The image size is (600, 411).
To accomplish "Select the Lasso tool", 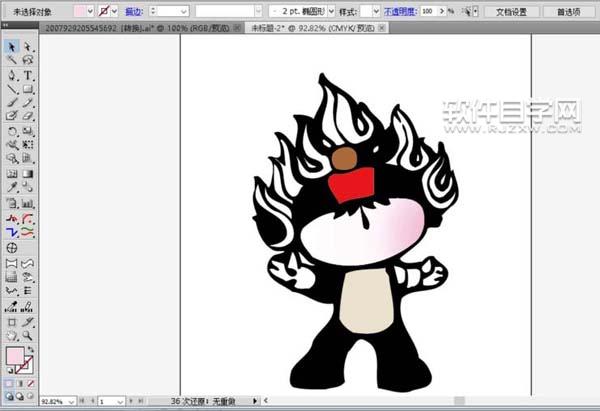I will coord(27,60).
